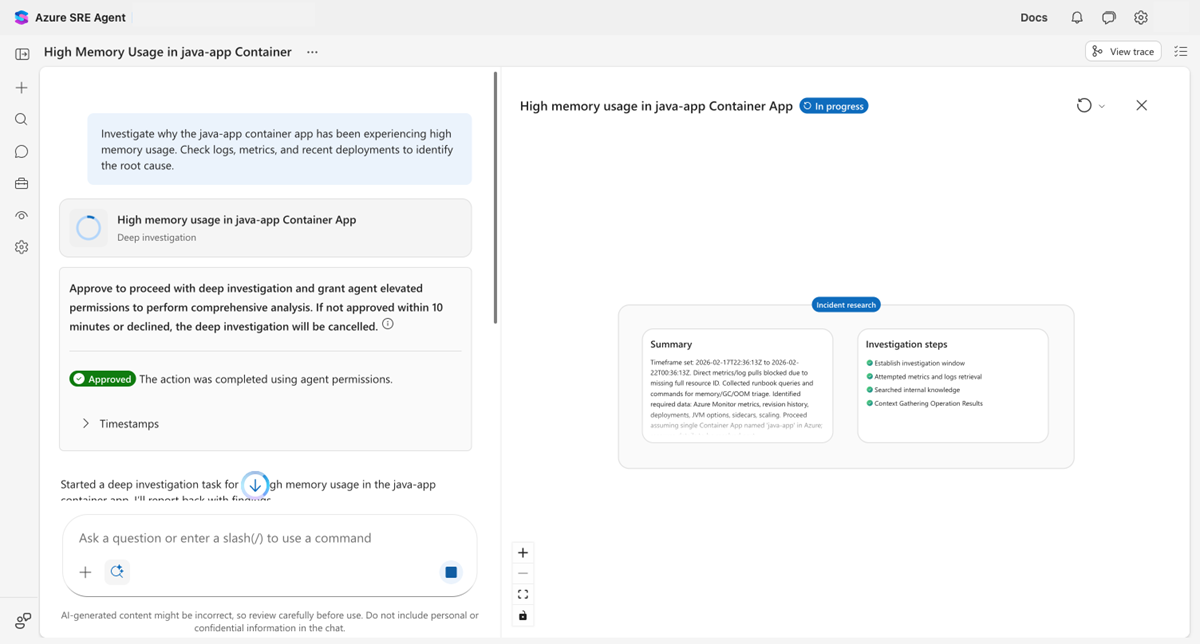
Task: Add attachment with plus in chat box
Action: point(85,572)
